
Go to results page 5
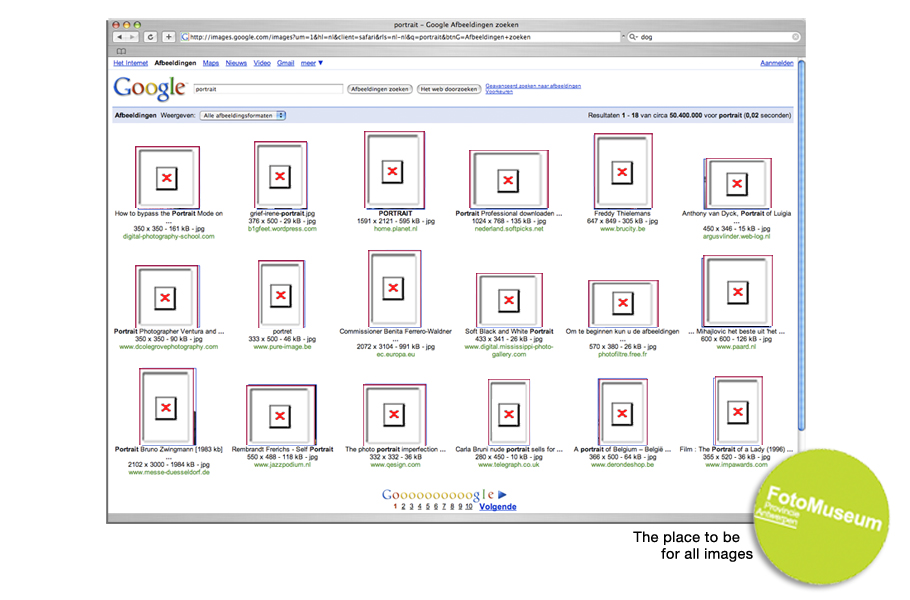[428, 507]
